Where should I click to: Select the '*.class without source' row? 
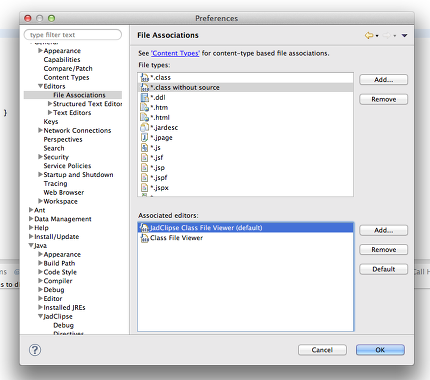click(246, 88)
